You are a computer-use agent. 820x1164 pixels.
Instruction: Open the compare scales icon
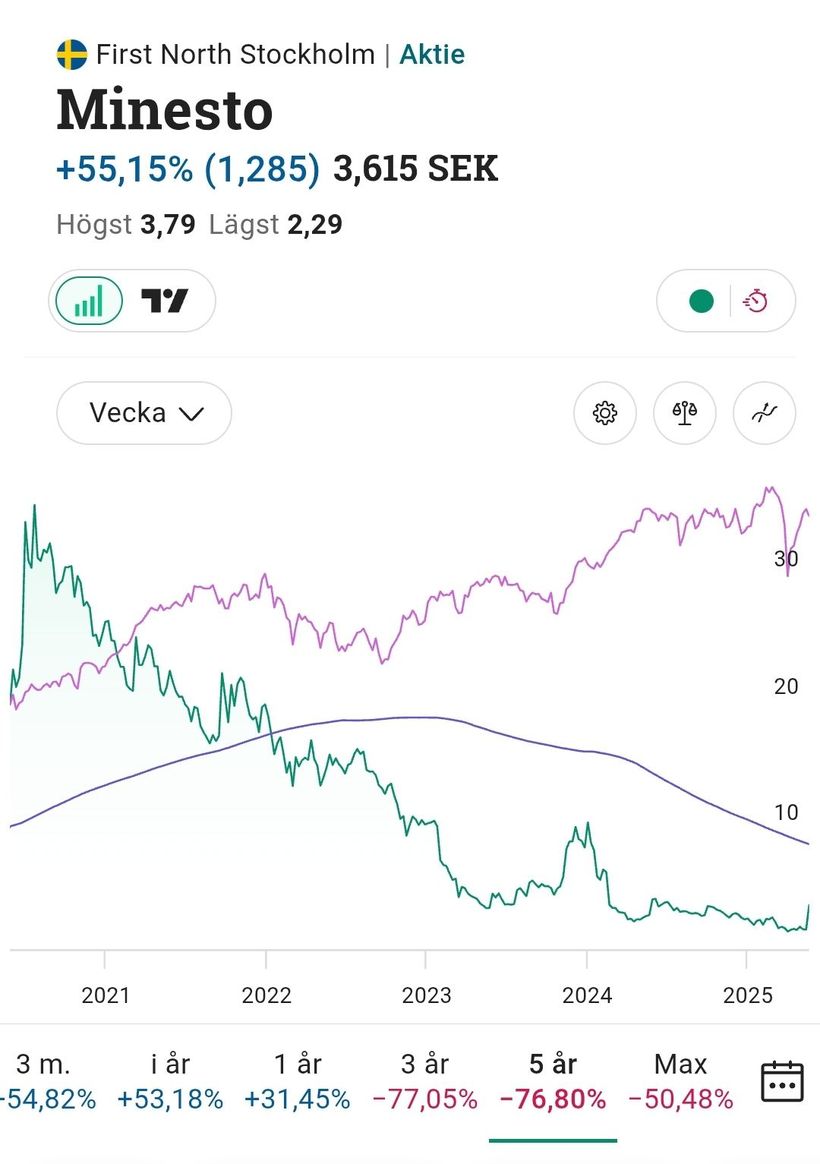point(685,412)
